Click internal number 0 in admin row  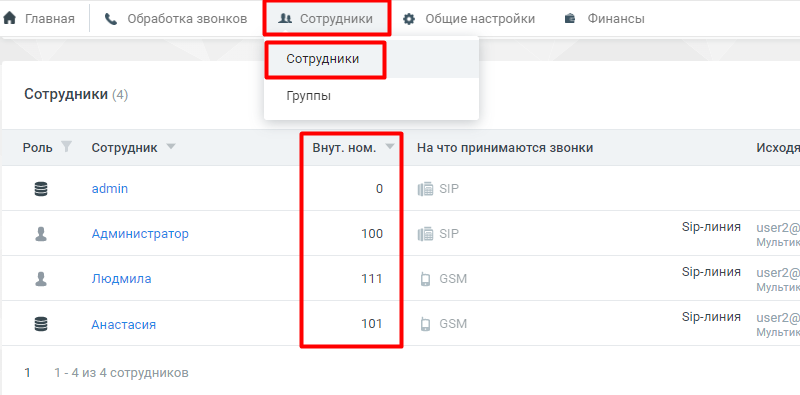379,189
